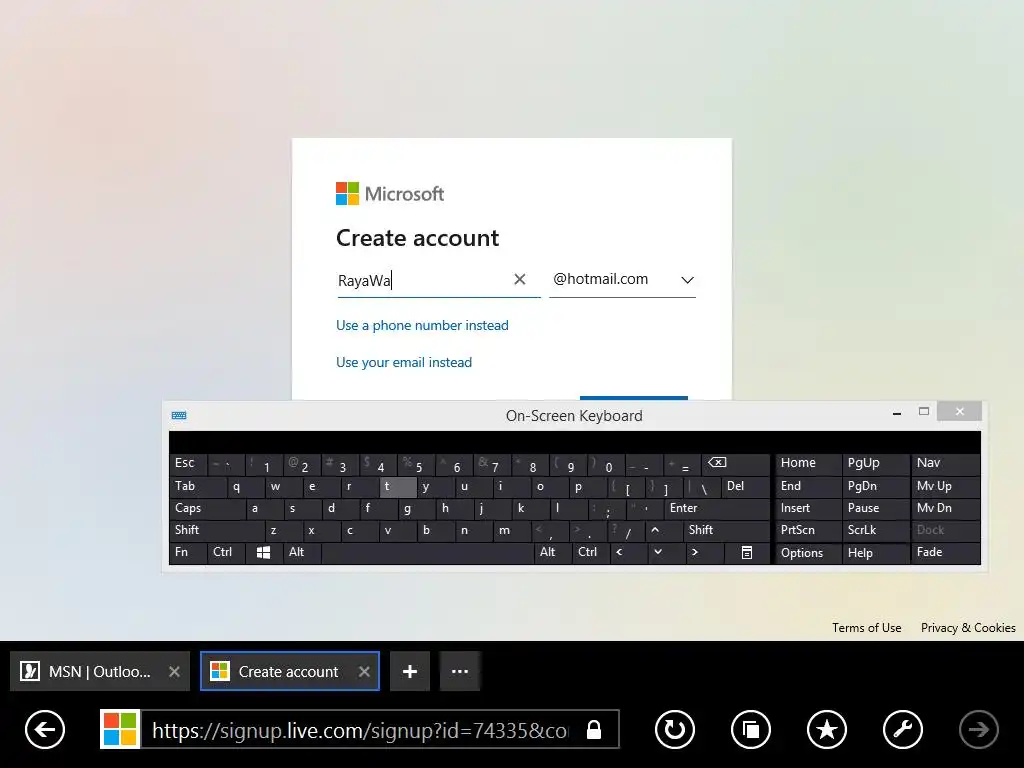Open the page tools wrench icon

[903, 729]
